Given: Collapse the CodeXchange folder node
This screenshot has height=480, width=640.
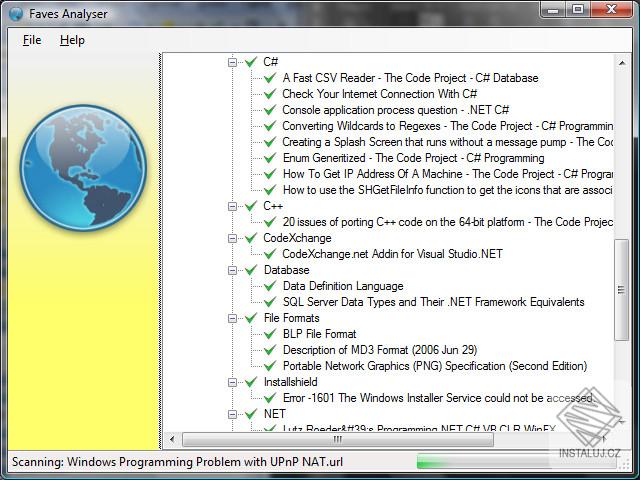Looking at the screenshot, I should tap(232, 238).
